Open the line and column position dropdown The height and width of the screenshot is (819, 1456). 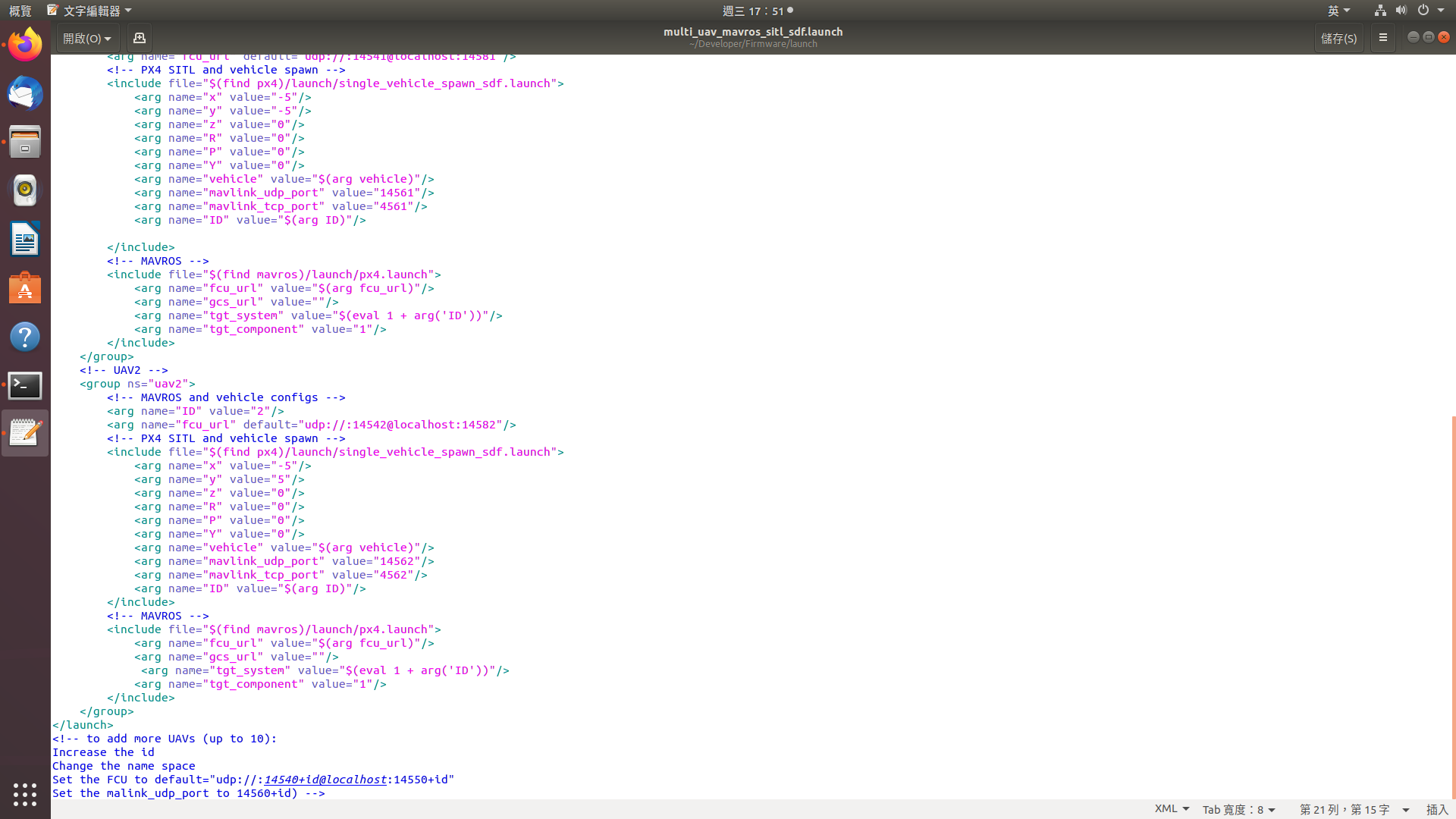[1354, 809]
